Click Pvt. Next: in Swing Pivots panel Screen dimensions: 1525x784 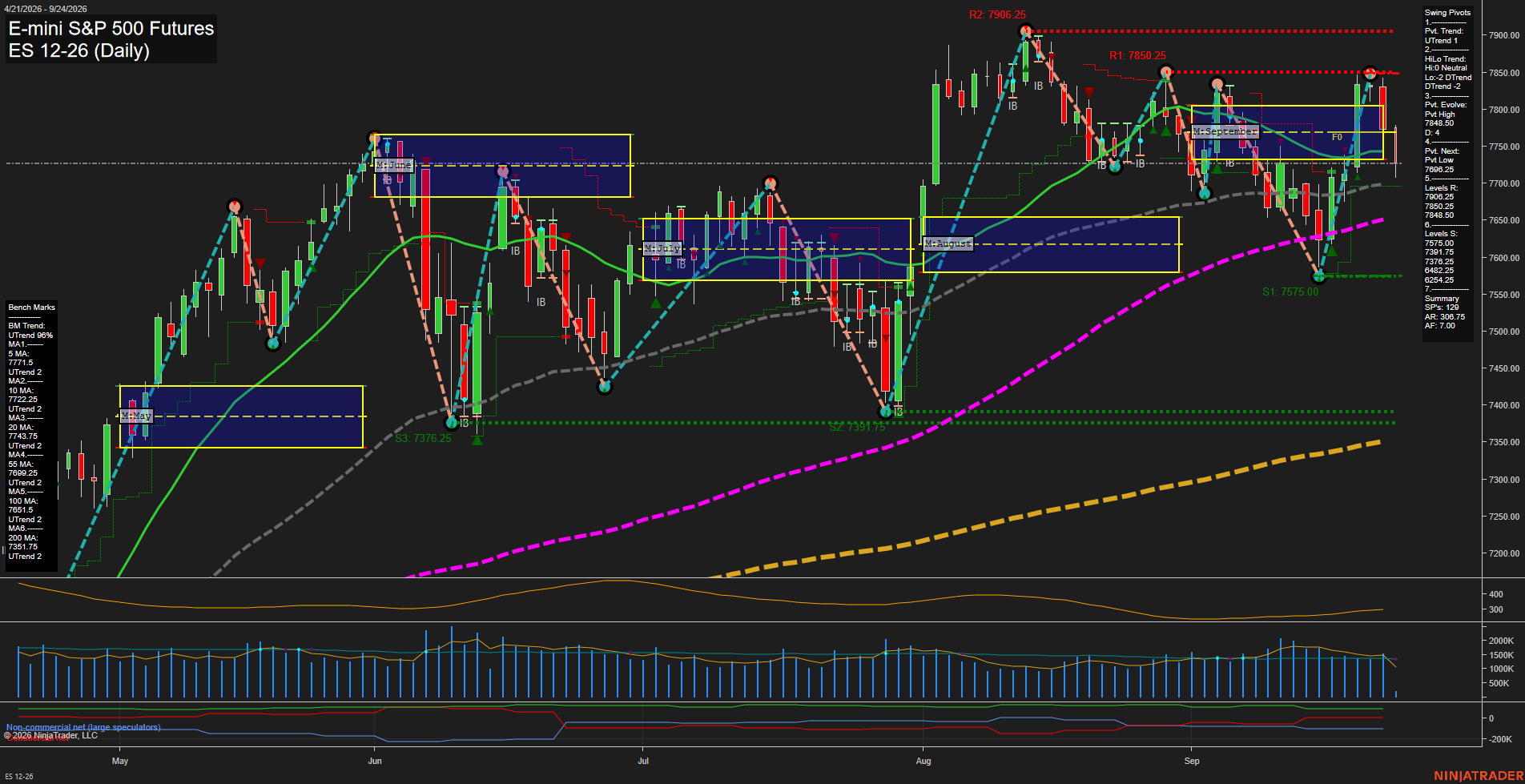click(1442, 151)
